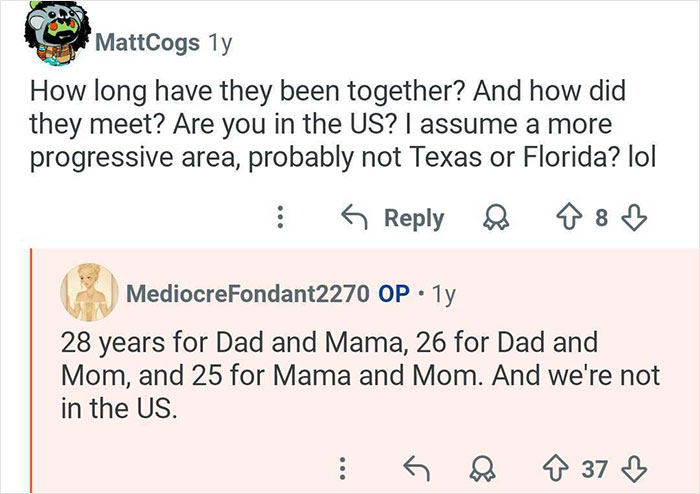This screenshot has height=494, width=700.
Task: Upvote MattCogs's comment
Action: pos(568,218)
